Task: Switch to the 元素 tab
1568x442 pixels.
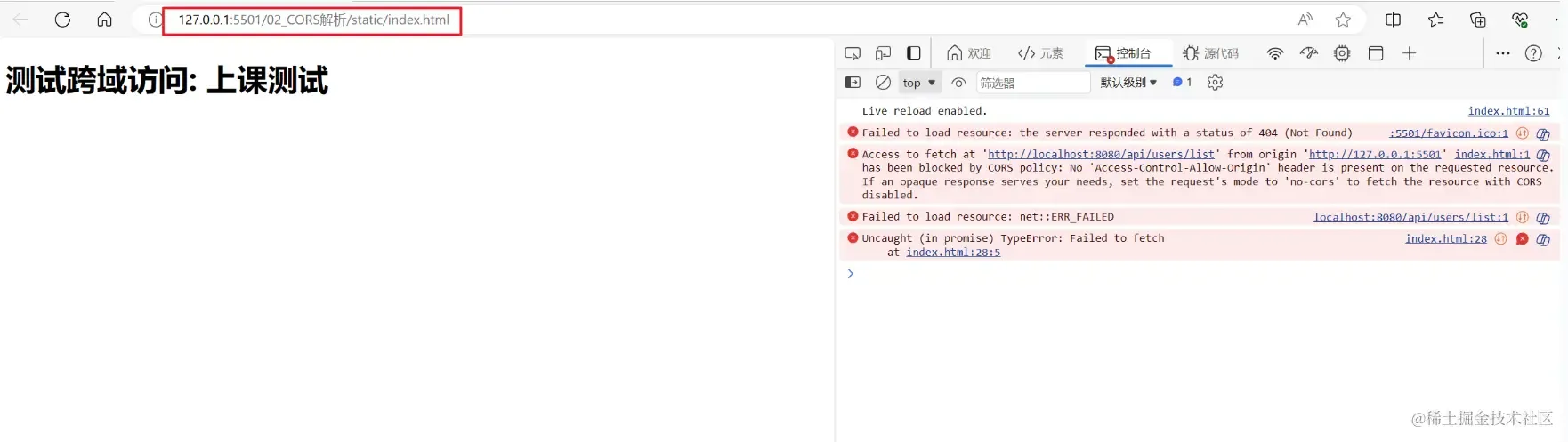Action: coord(1040,53)
